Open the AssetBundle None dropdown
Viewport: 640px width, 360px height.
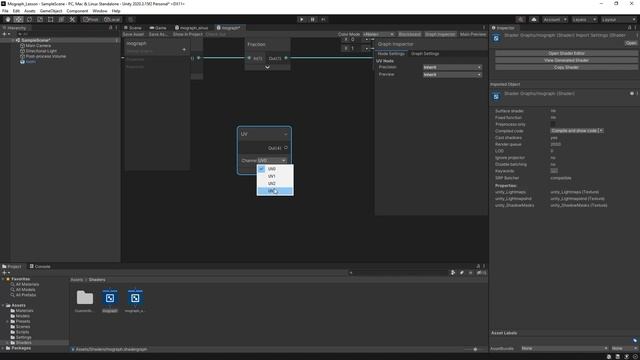coord(564,349)
